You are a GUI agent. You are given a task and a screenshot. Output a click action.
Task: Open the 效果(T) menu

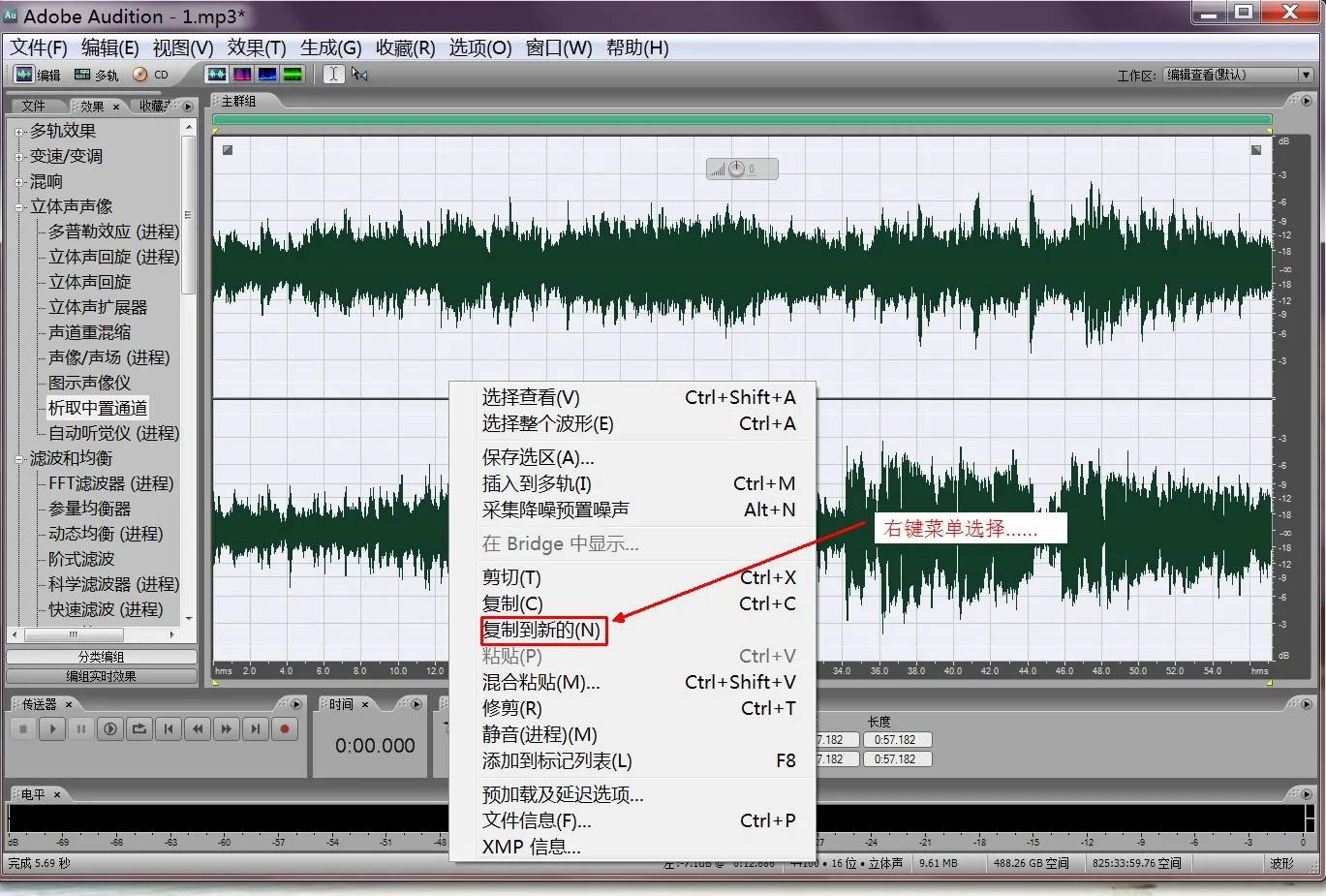tap(257, 47)
